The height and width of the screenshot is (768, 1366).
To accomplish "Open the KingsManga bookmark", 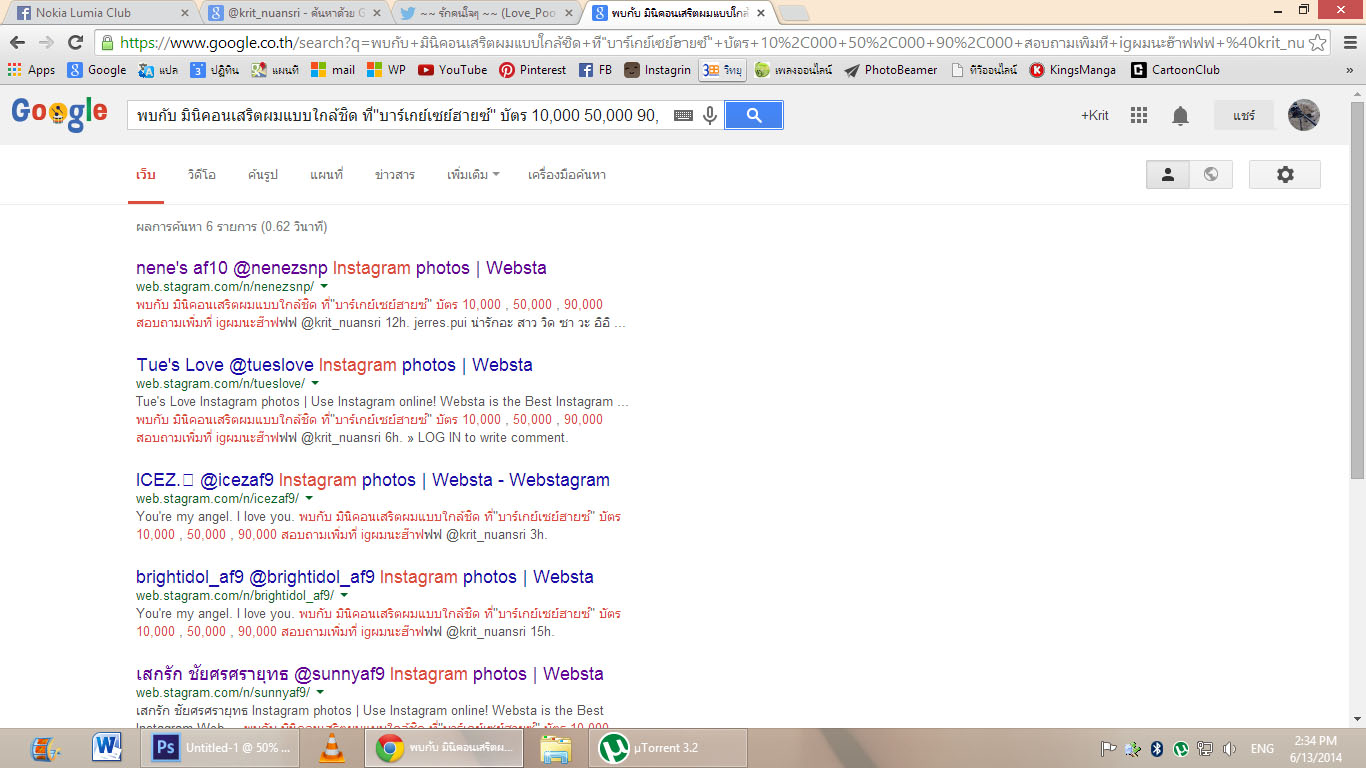I will (1073, 70).
